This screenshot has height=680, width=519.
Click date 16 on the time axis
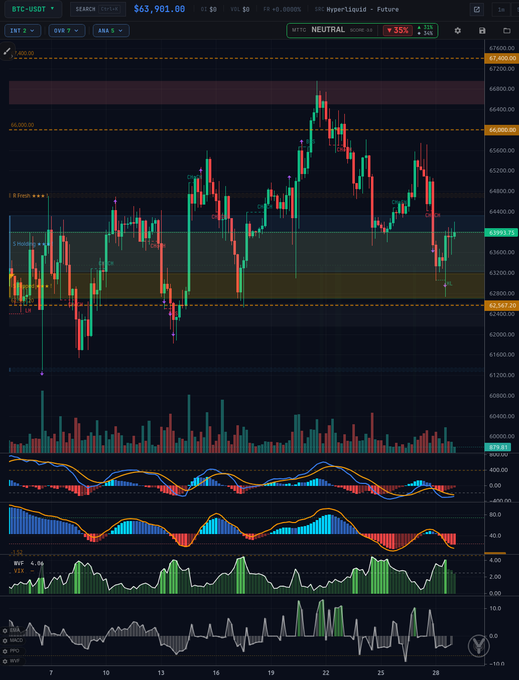click(216, 673)
